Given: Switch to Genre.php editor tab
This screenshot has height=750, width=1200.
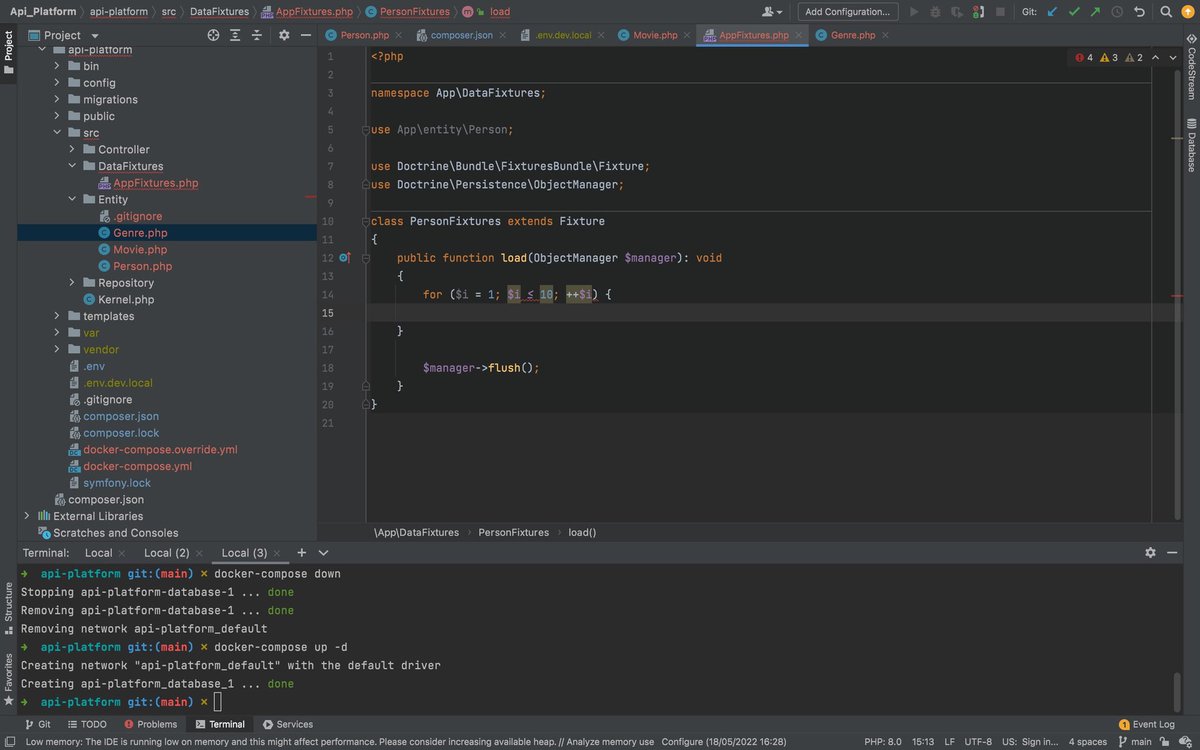Looking at the screenshot, I should 853,35.
